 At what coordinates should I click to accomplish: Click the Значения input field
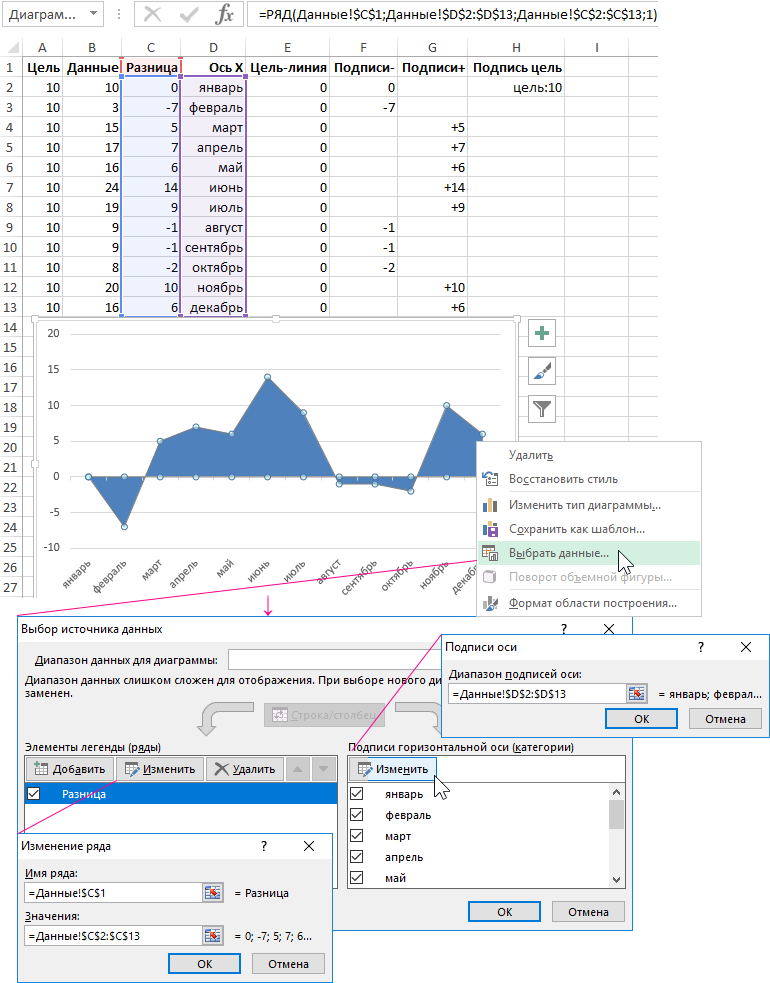pyautogui.click(x=112, y=935)
